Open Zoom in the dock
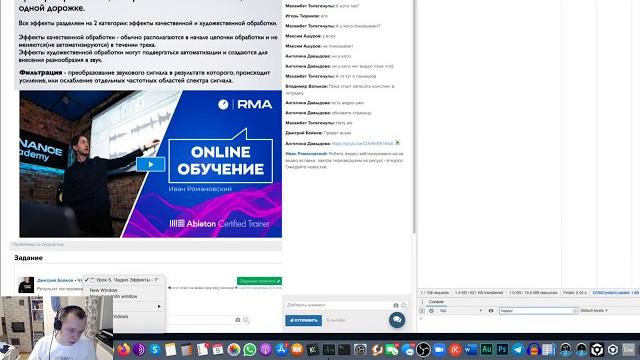This screenshot has width=640, height=360. click(439, 349)
